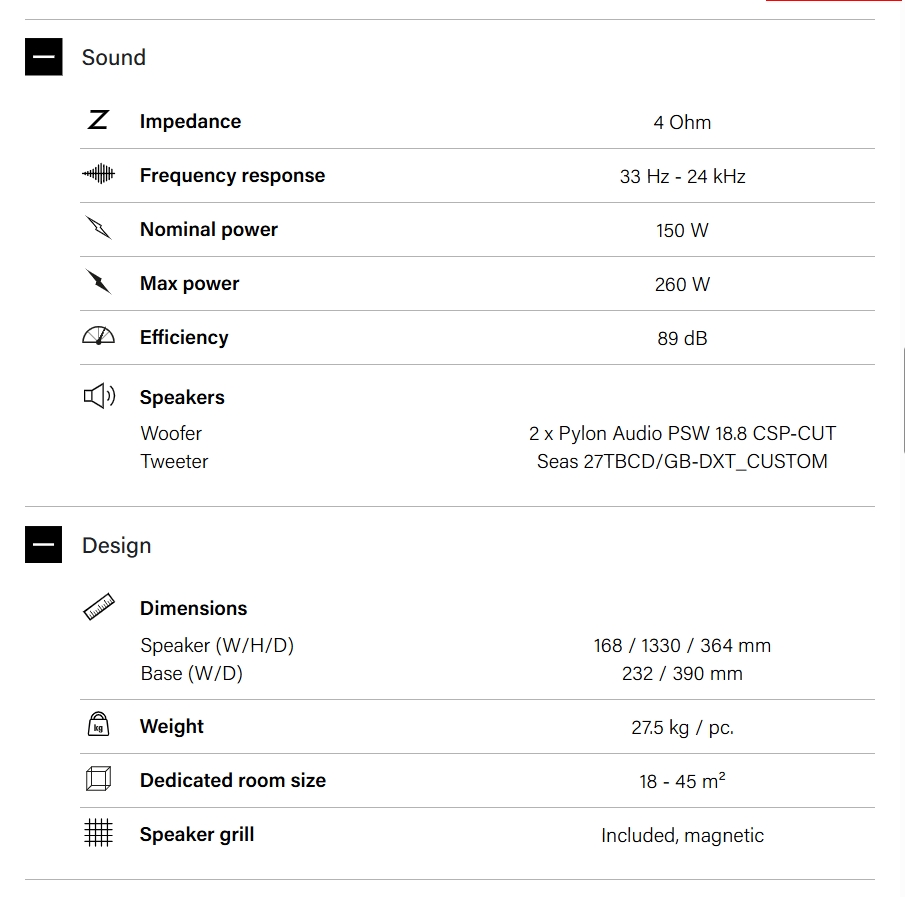Click the Dimensions ruler icon
This screenshot has width=905, height=897.
click(x=98, y=607)
